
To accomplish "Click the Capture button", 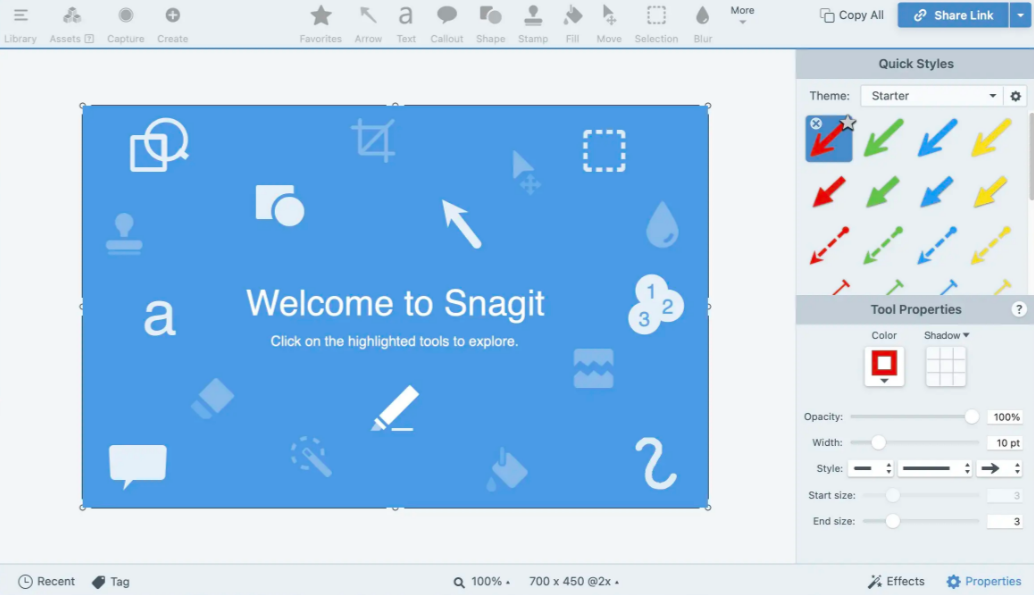I will pos(125,24).
